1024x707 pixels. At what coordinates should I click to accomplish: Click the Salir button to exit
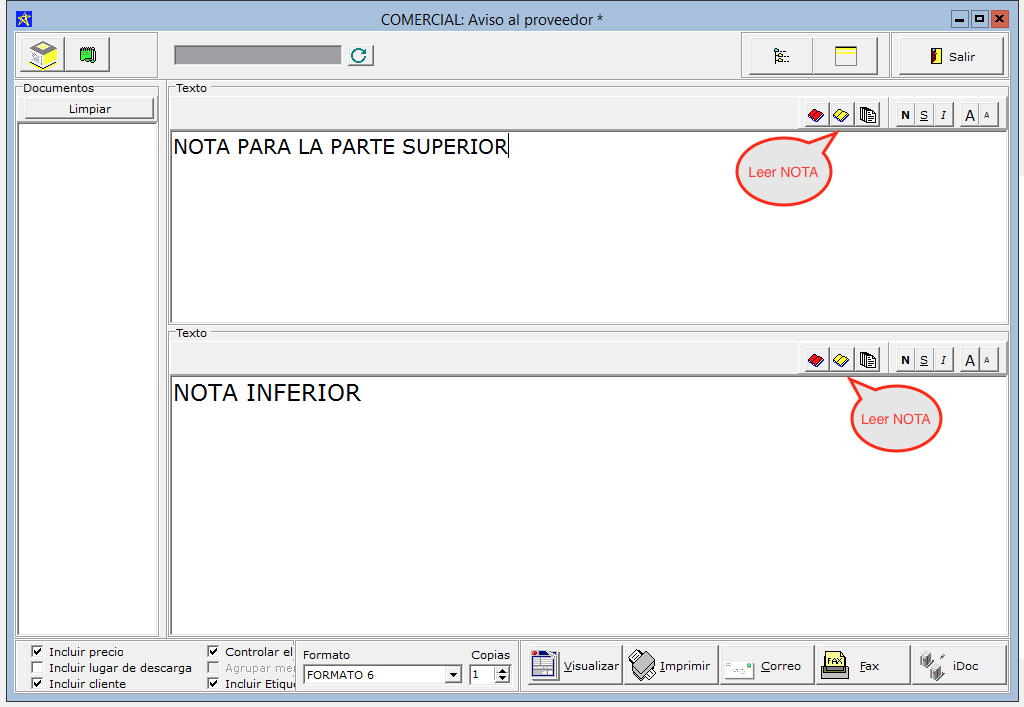click(x=949, y=57)
